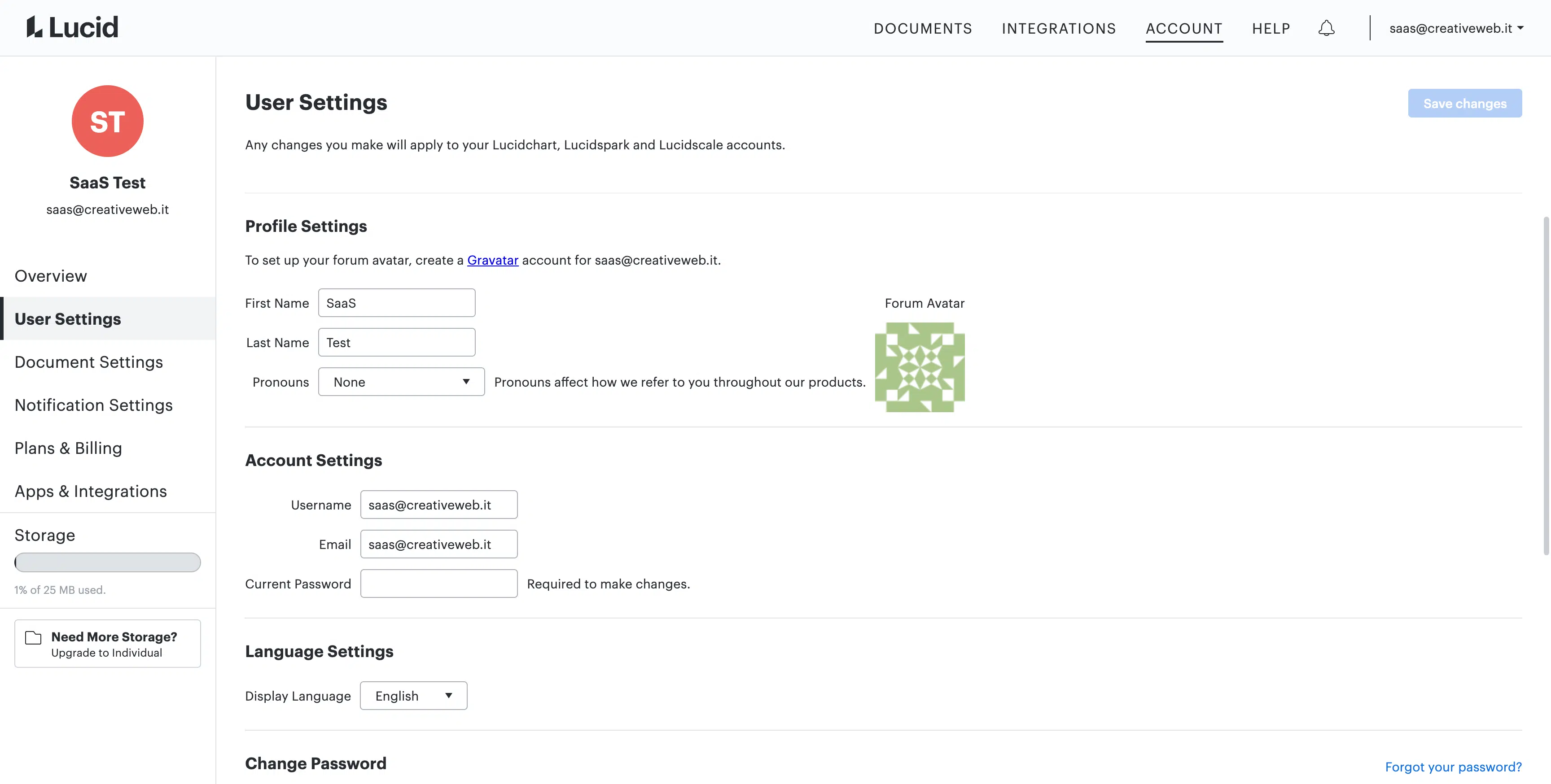Click the storage usage progress bar
The width and height of the screenshot is (1551, 784).
click(108, 562)
